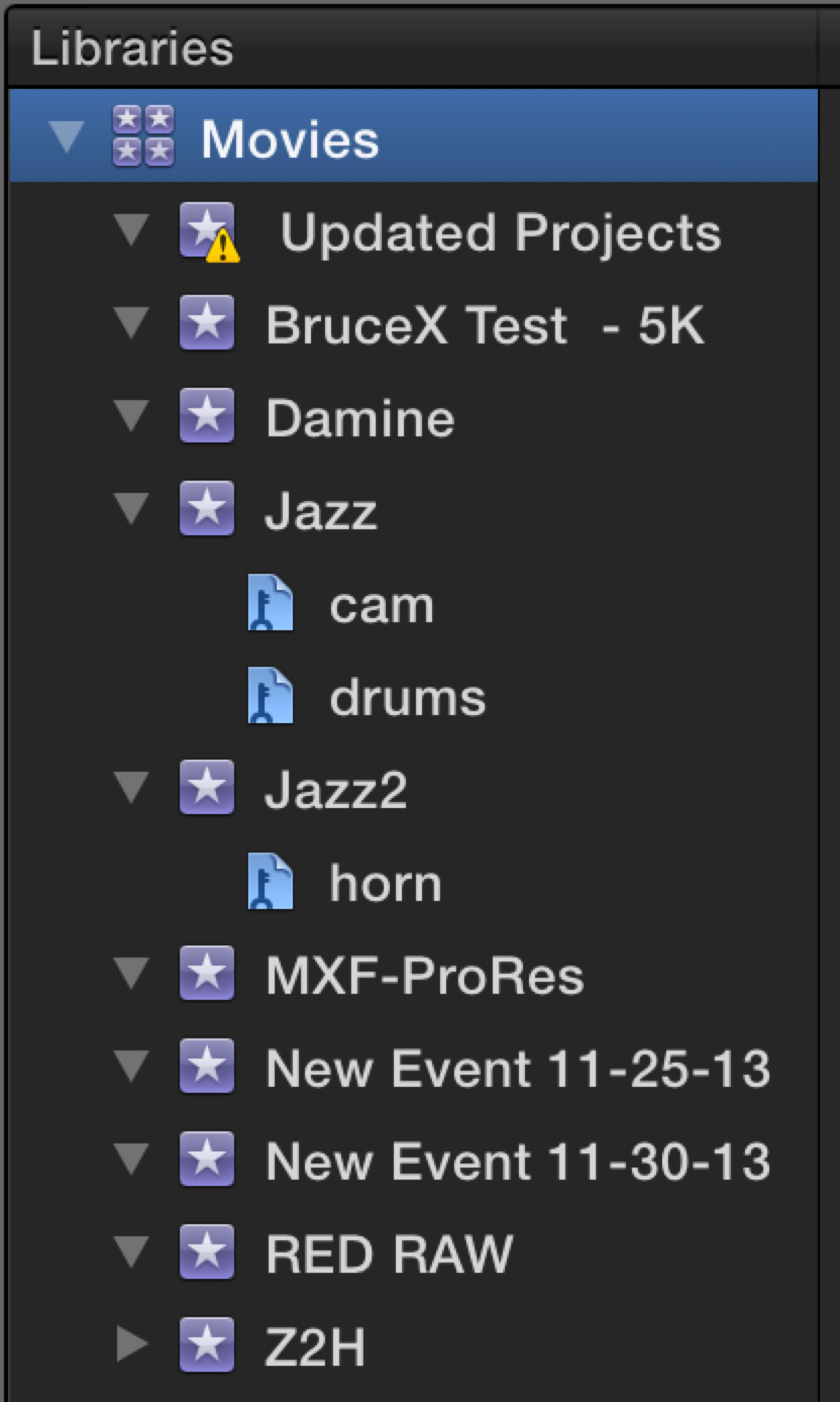840x1402 pixels.
Task: Collapse the Movies library disclosure triangle
Action: coord(66,137)
